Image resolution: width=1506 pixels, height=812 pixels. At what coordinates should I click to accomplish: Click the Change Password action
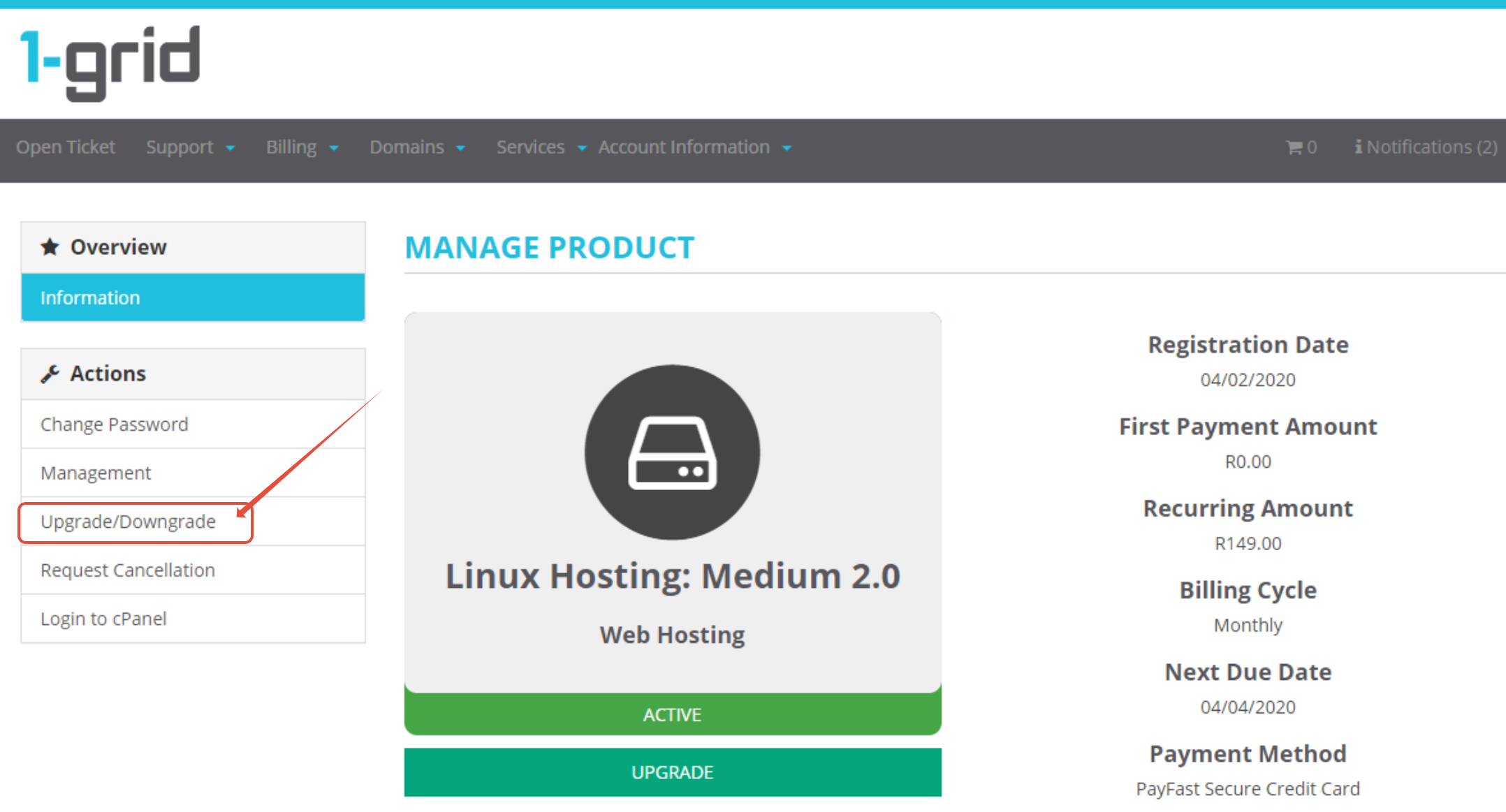click(115, 425)
